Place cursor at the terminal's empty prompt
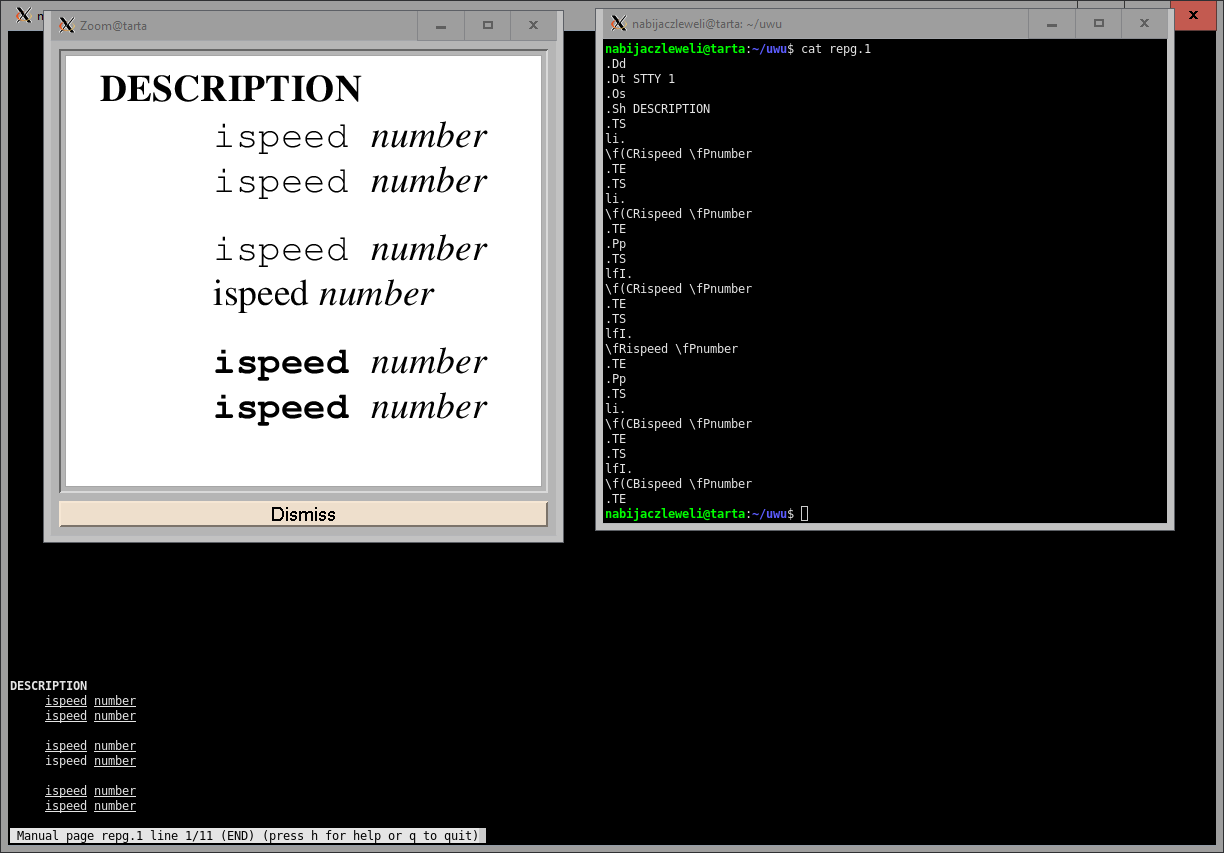This screenshot has height=853, width=1224. (804, 514)
